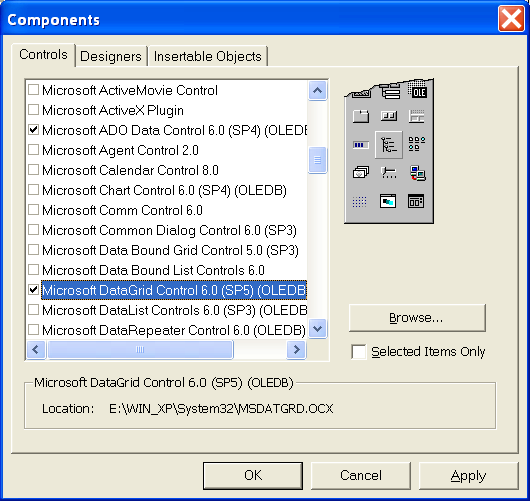Click the ImageList stacked images icon
The image size is (530, 501).
[361, 172]
